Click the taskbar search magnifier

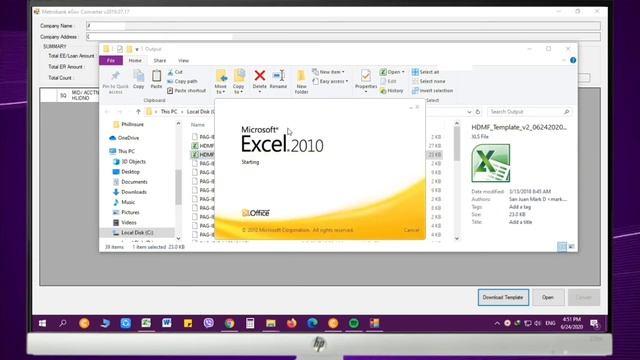point(63,323)
